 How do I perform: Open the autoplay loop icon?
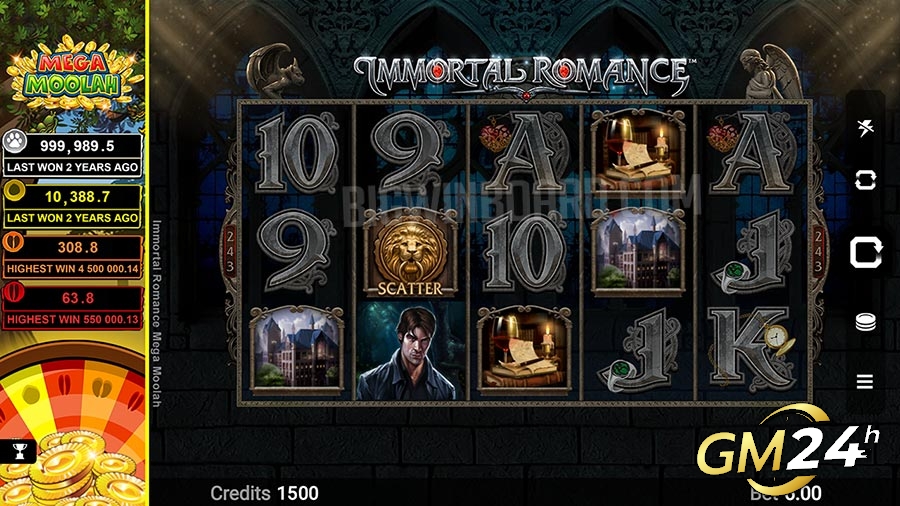pos(865,180)
